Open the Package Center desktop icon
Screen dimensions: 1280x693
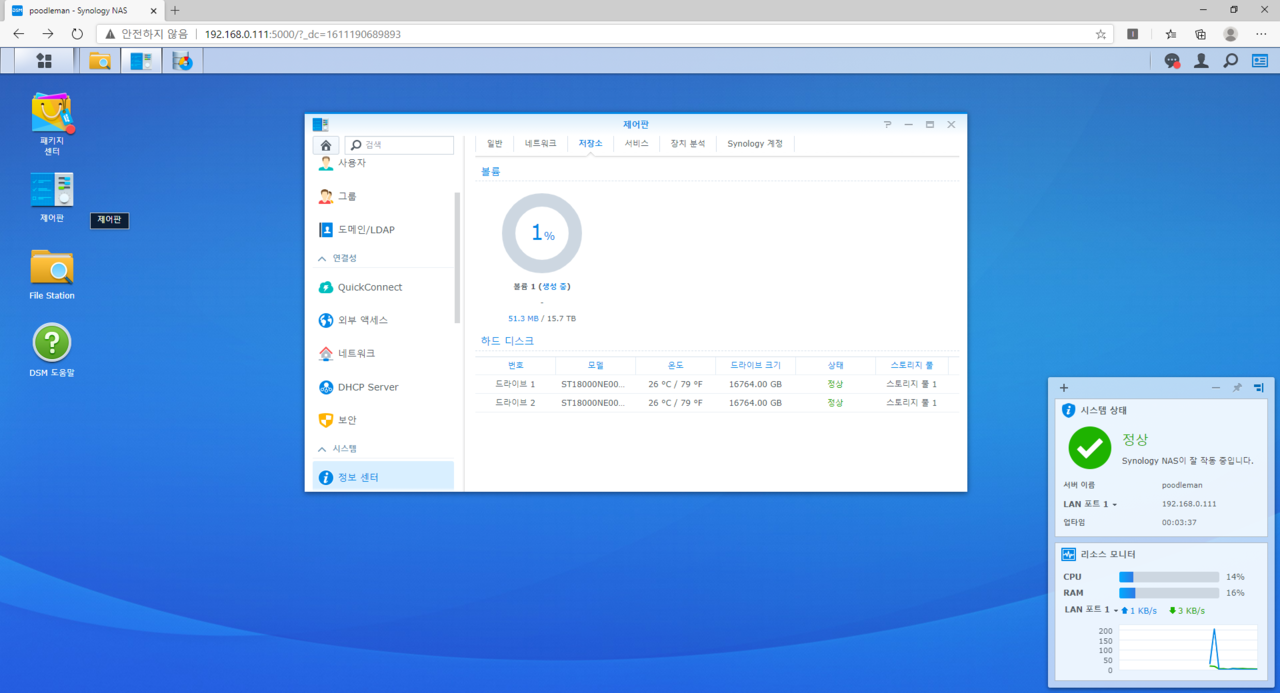pyautogui.click(x=52, y=115)
